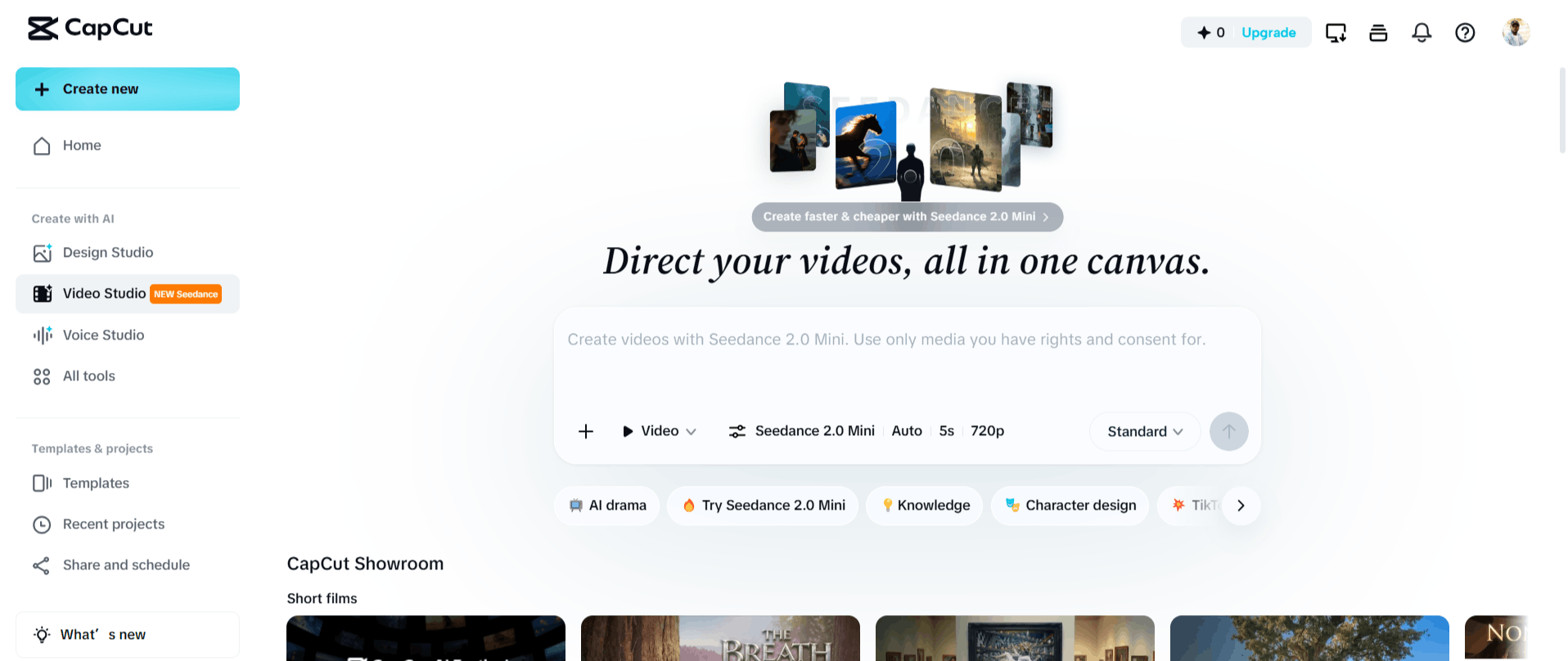Click the All tools grid icon
Image resolution: width=1568 pixels, height=661 pixels.
click(42, 376)
